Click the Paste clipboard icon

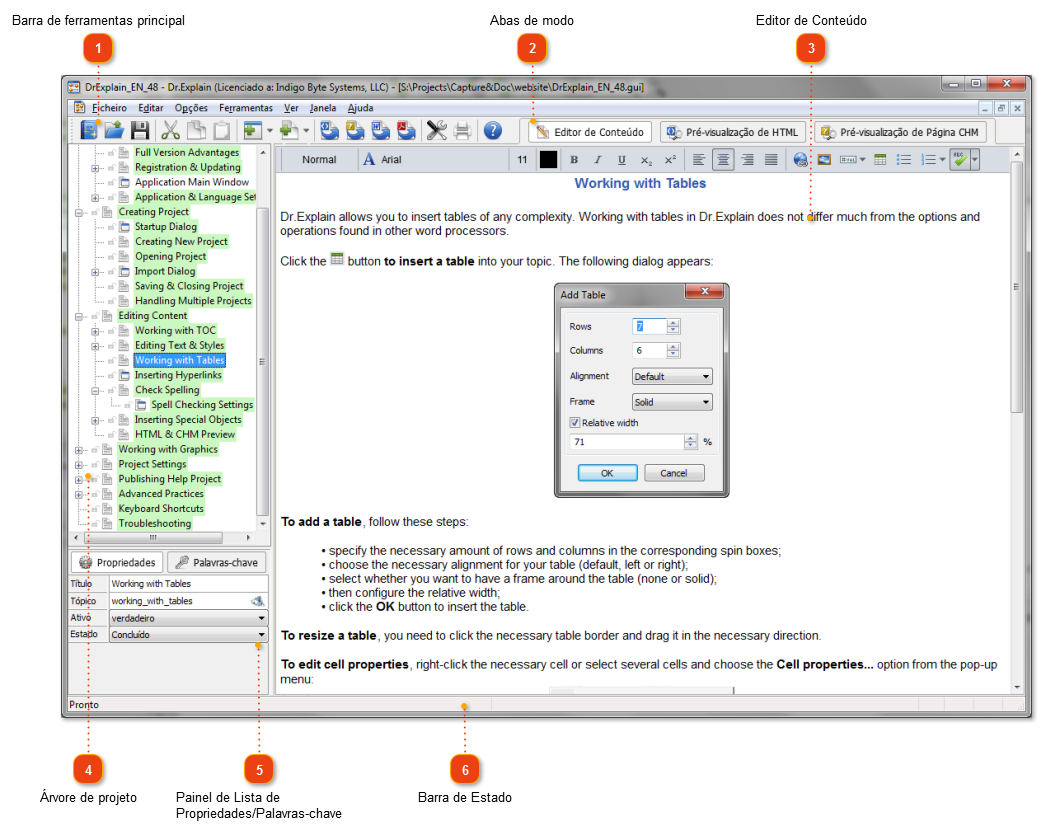click(x=222, y=131)
